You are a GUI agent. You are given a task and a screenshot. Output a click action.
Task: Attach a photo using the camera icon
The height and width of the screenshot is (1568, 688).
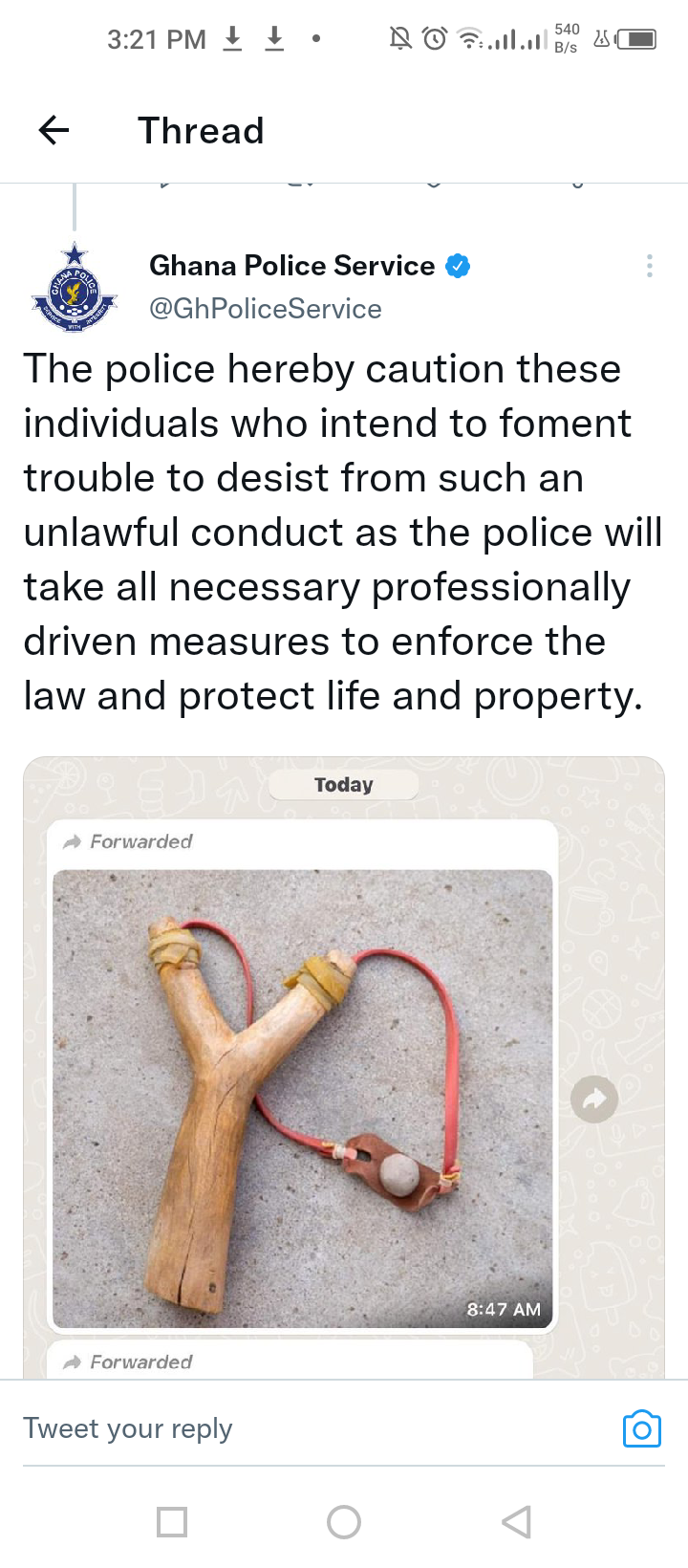coord(642,1428)
